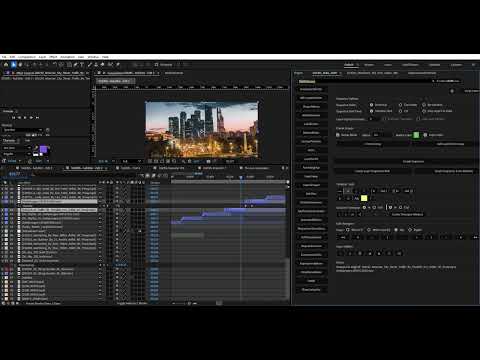Select the Pen tool
This screenshot has height=360, width=480.
pyautogui.click(x=76, y=65)
